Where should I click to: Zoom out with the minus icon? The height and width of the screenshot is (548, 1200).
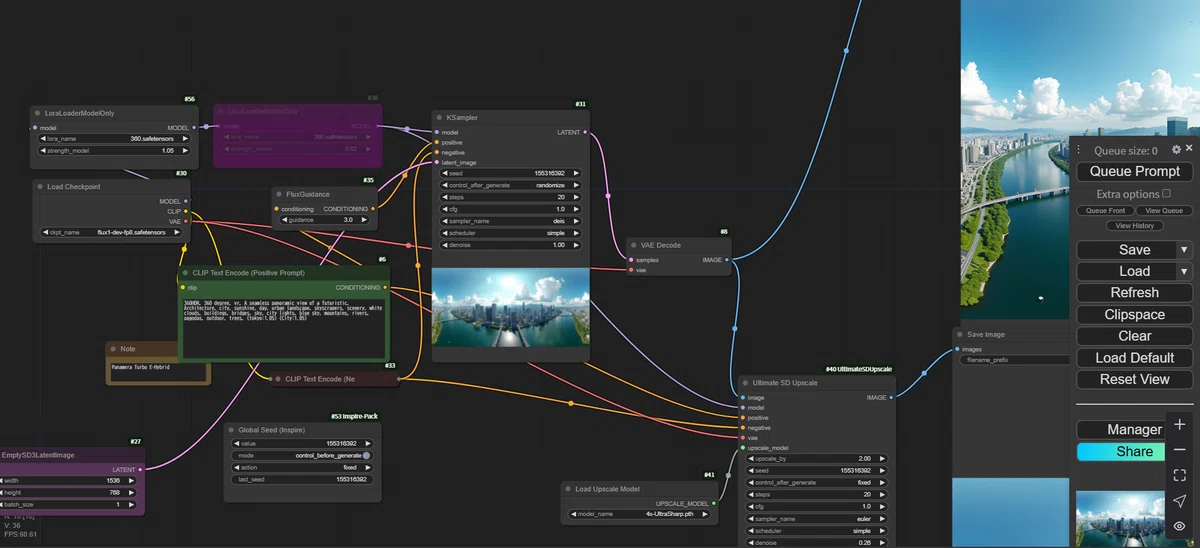1180,450
